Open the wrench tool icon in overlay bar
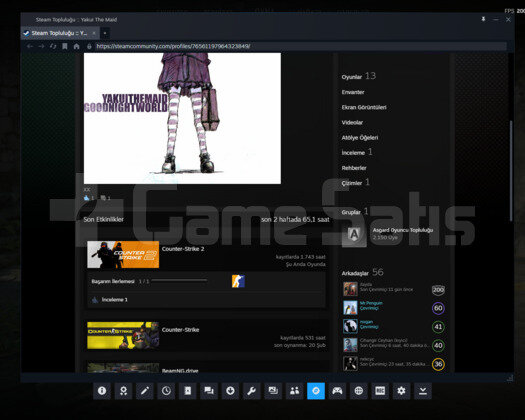Image resolution: width=525 pixels, height=420 pixels. [x=251, y=391]
